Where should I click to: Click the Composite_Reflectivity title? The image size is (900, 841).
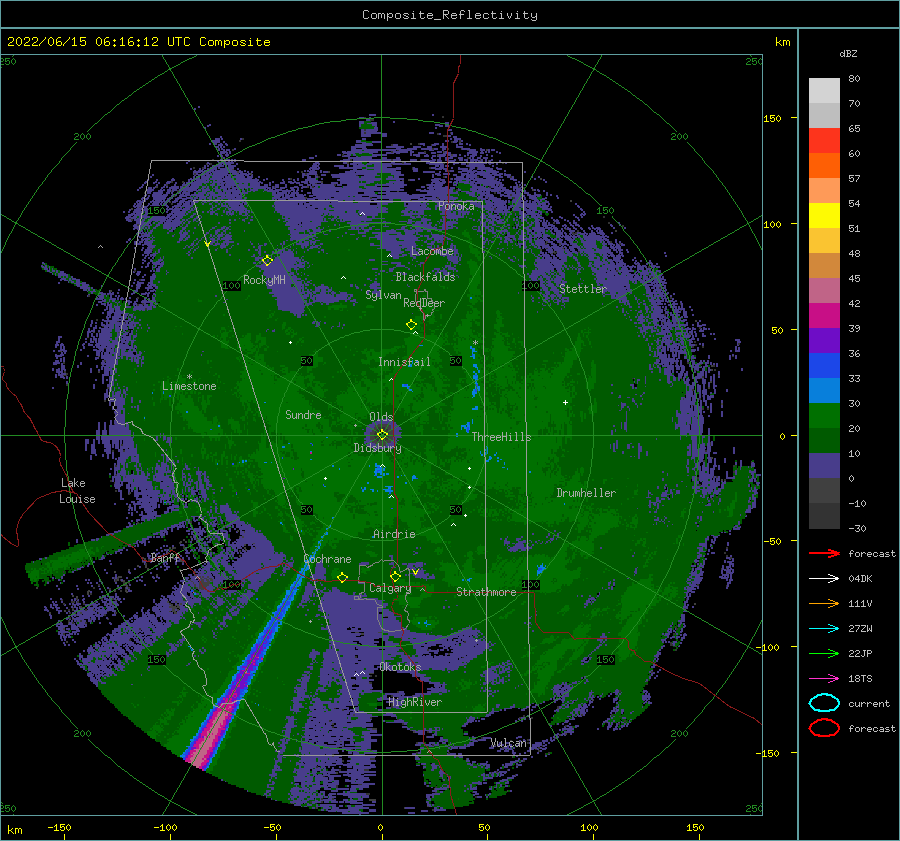(x=450, y=15)
